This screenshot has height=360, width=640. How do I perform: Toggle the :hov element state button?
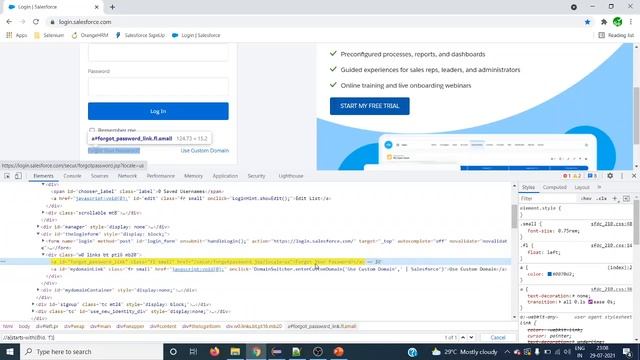(586, 198)
